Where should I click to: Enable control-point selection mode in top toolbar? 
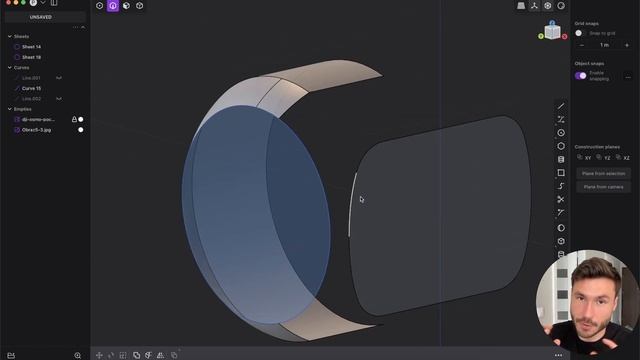pyautogui.click(x=99, y=6)
